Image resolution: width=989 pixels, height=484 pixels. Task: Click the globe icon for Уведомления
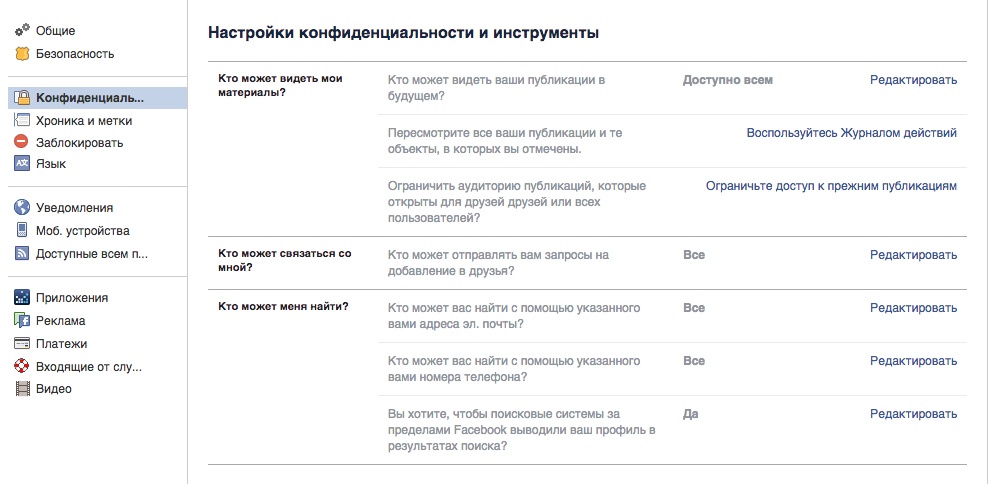coord(22,208)
